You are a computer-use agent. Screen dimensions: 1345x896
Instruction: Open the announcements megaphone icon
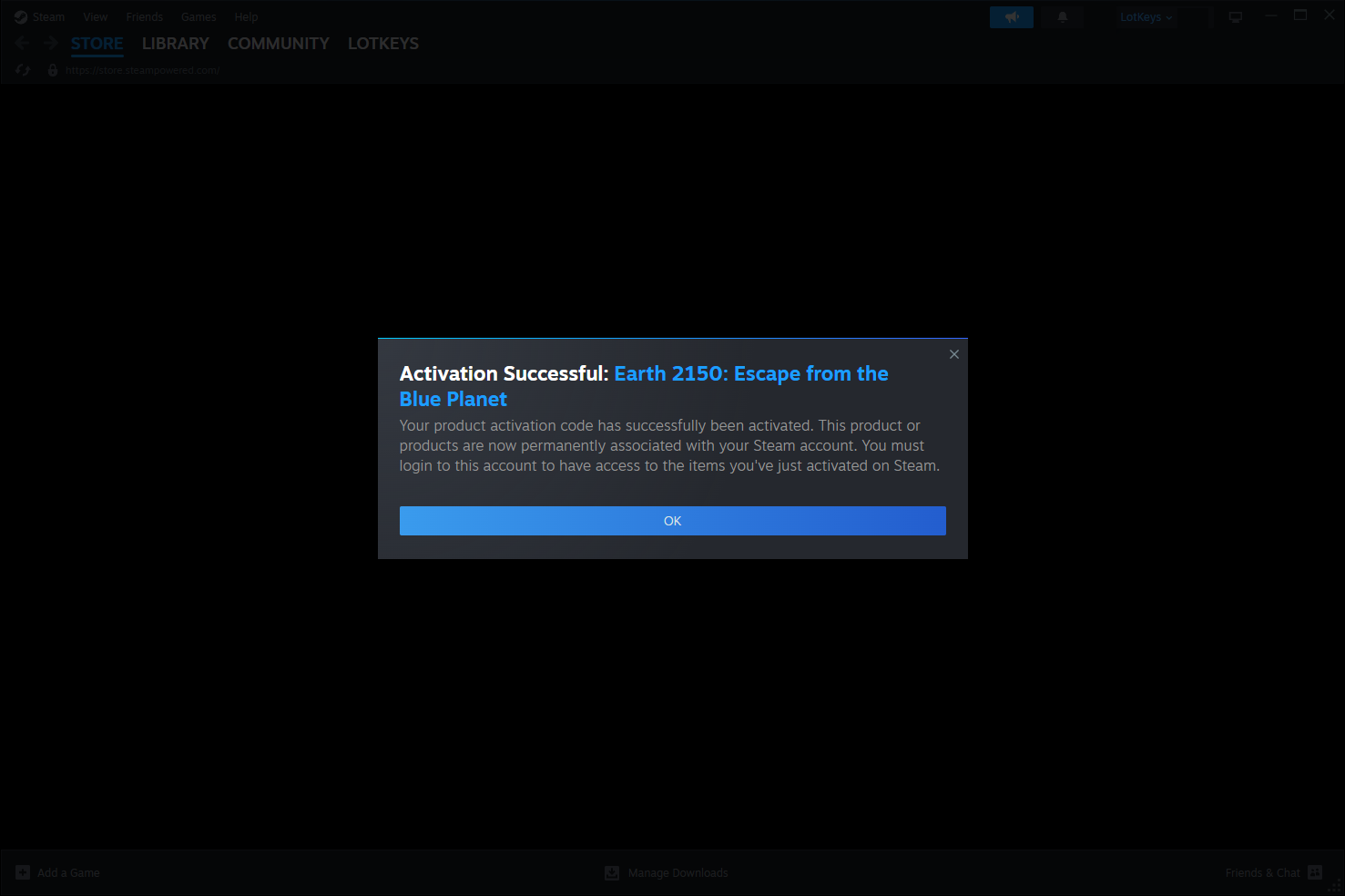(1012, 17)
